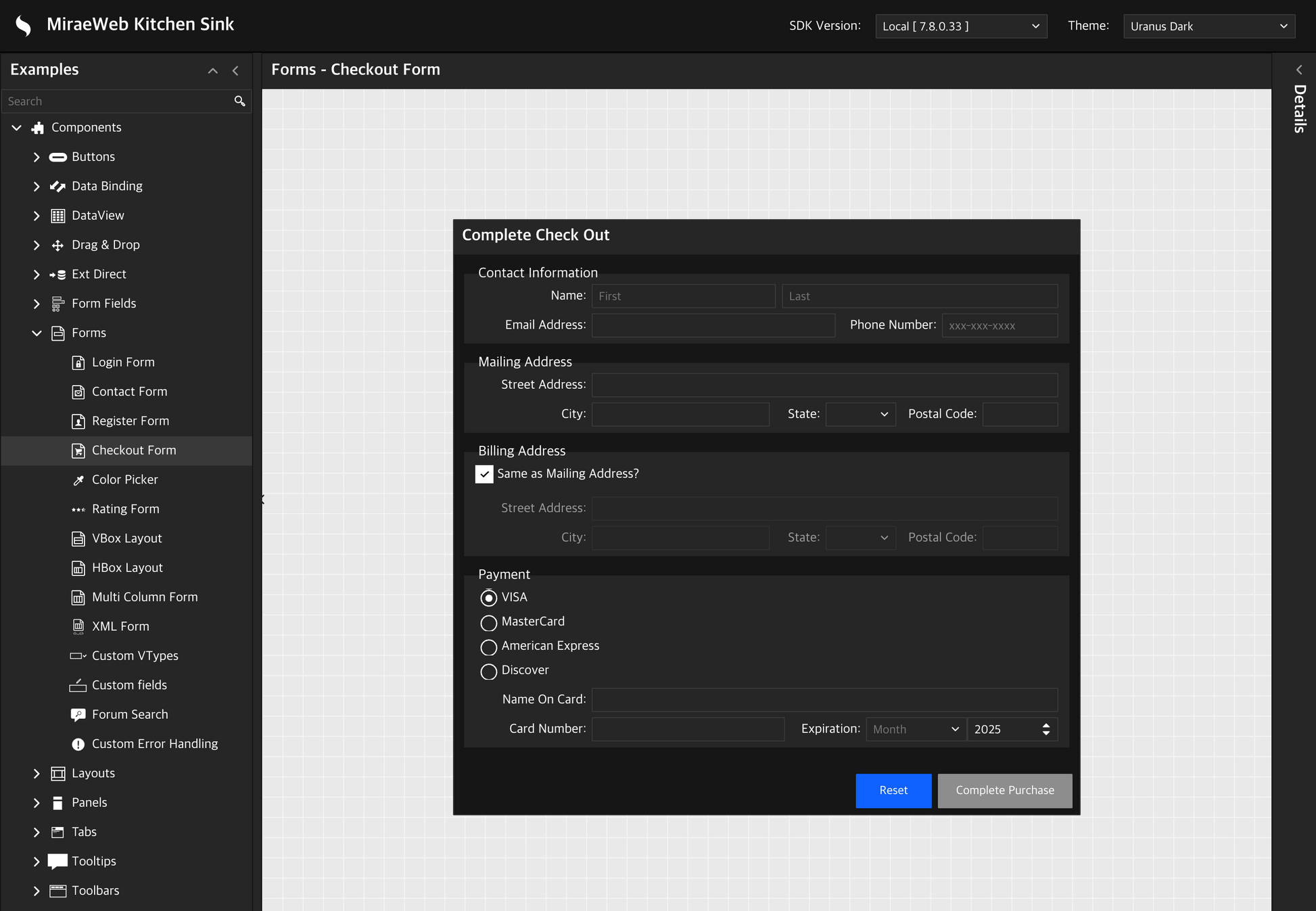Collapse the Forms tree section
This screenshot has width=1316, height=911.
37,333
